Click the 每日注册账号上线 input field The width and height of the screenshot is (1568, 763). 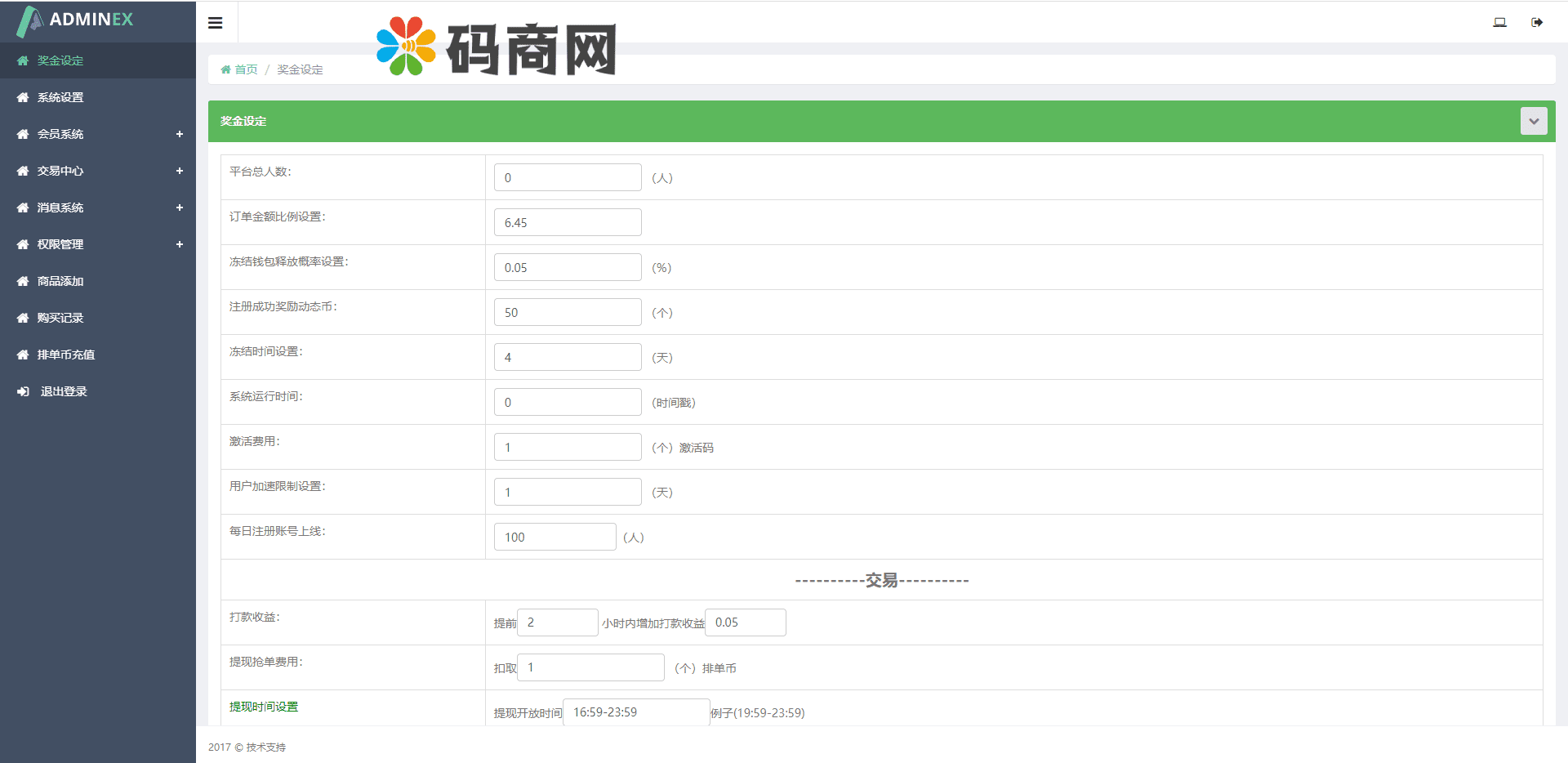tap(555, 537)
